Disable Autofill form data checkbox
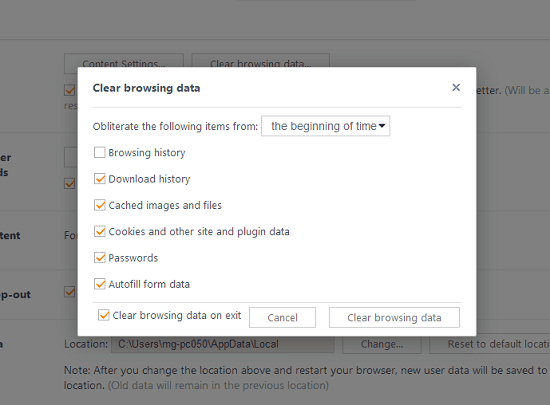The height and width of the screenshot is (405, 550). point(100,284)
